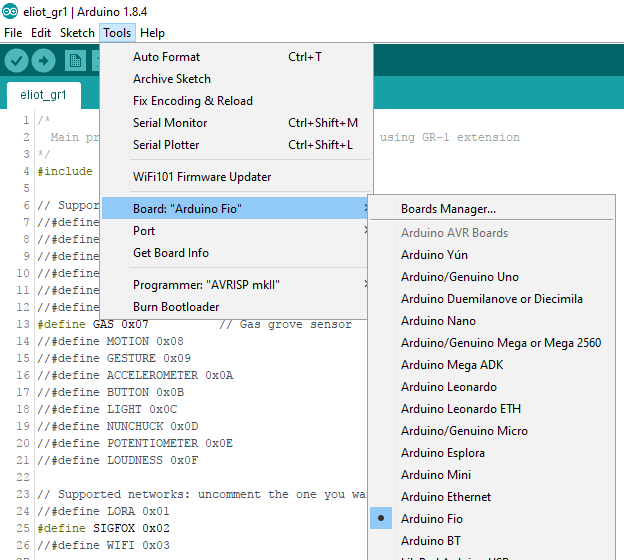Image resolution: width=624 pixels, height=560 pixels.
Task: Select Arduino Leonardo ETH board
Action: tap(491, 409)
